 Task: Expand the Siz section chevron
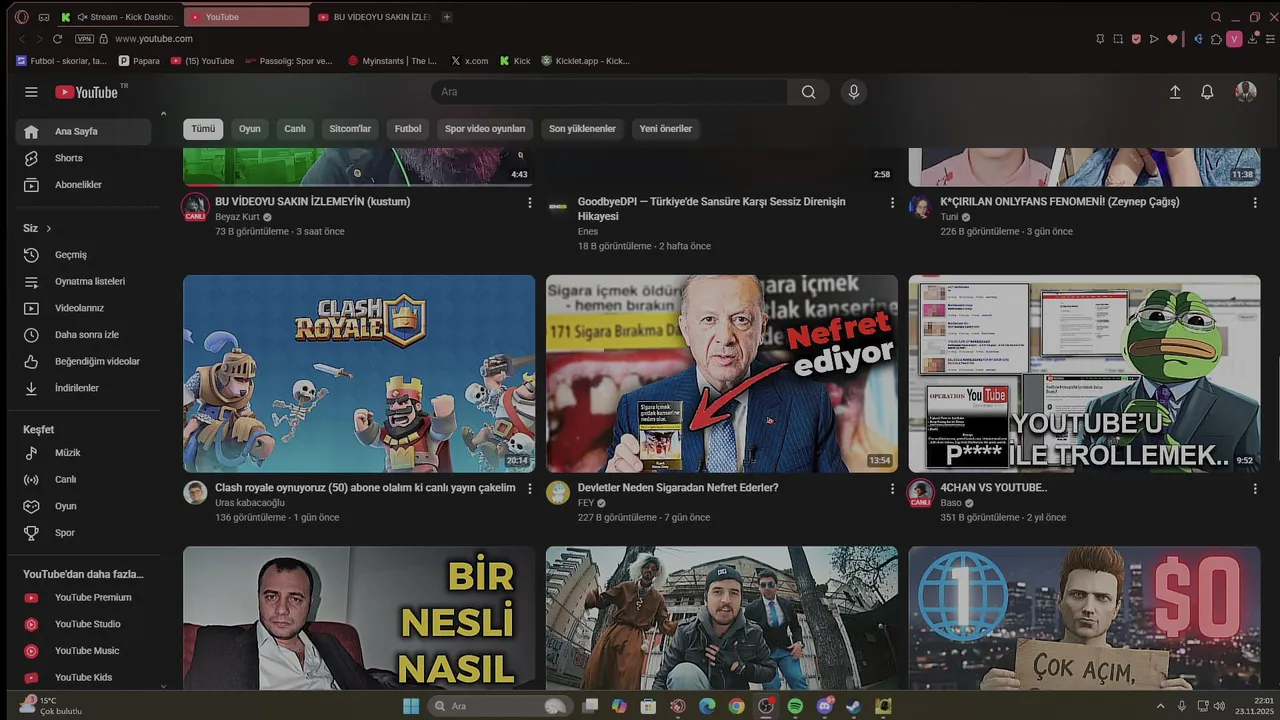pyautogui.click(x=48, y=229)
